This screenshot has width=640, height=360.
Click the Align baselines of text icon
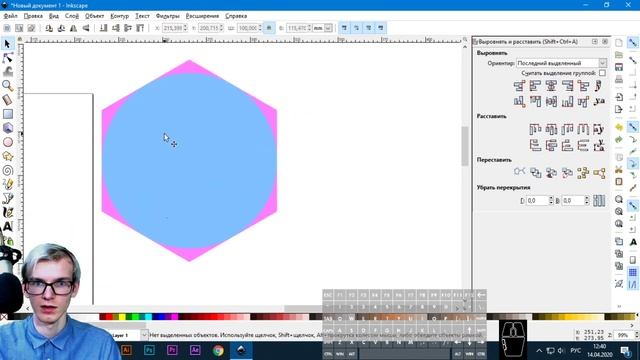pyautogui.click(x=599, y=101)
